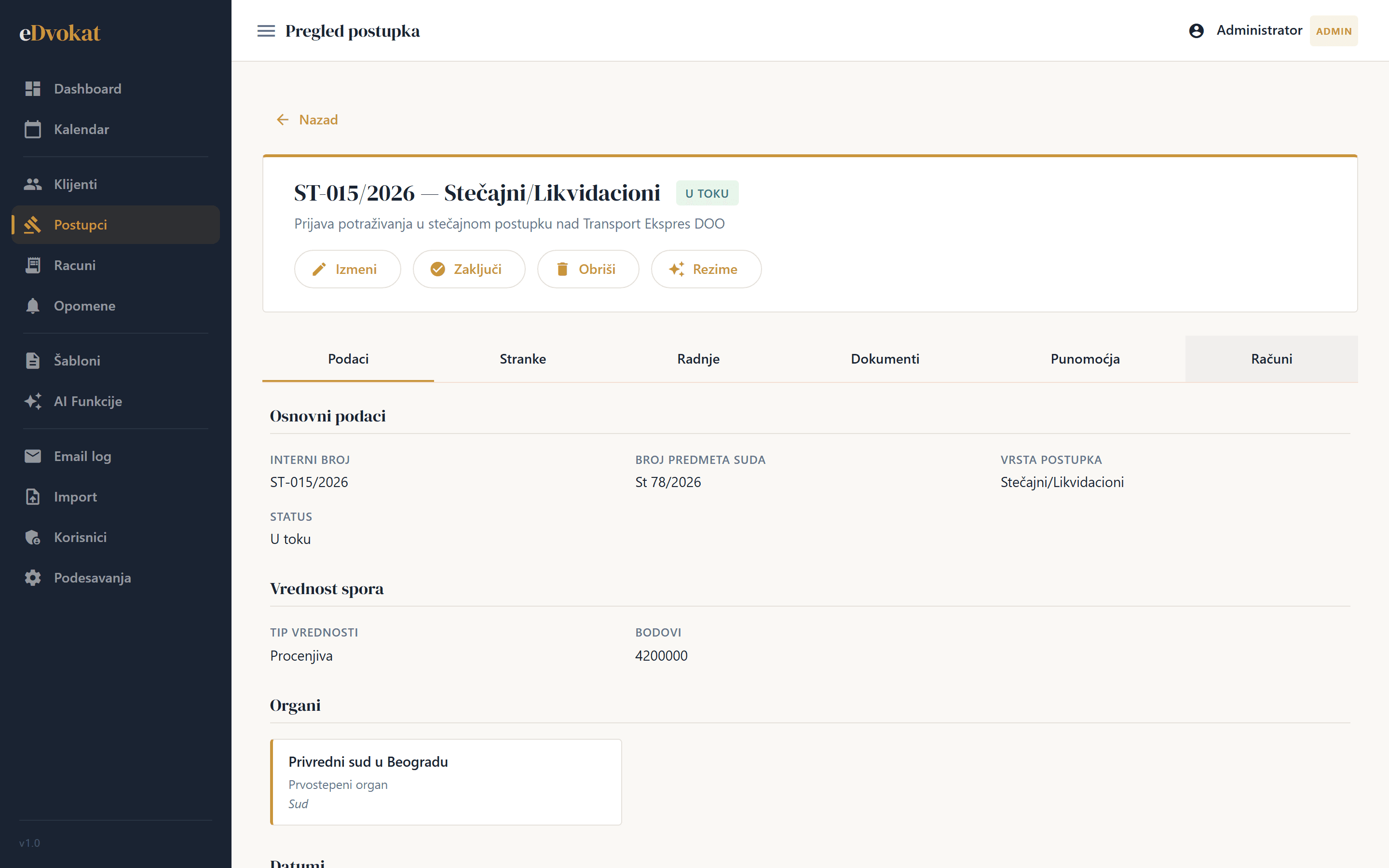Click the Stečajni/Likvidacioni vrsta postupka value
This screenshot has width=1389, height=868.
pos(1062,482)
